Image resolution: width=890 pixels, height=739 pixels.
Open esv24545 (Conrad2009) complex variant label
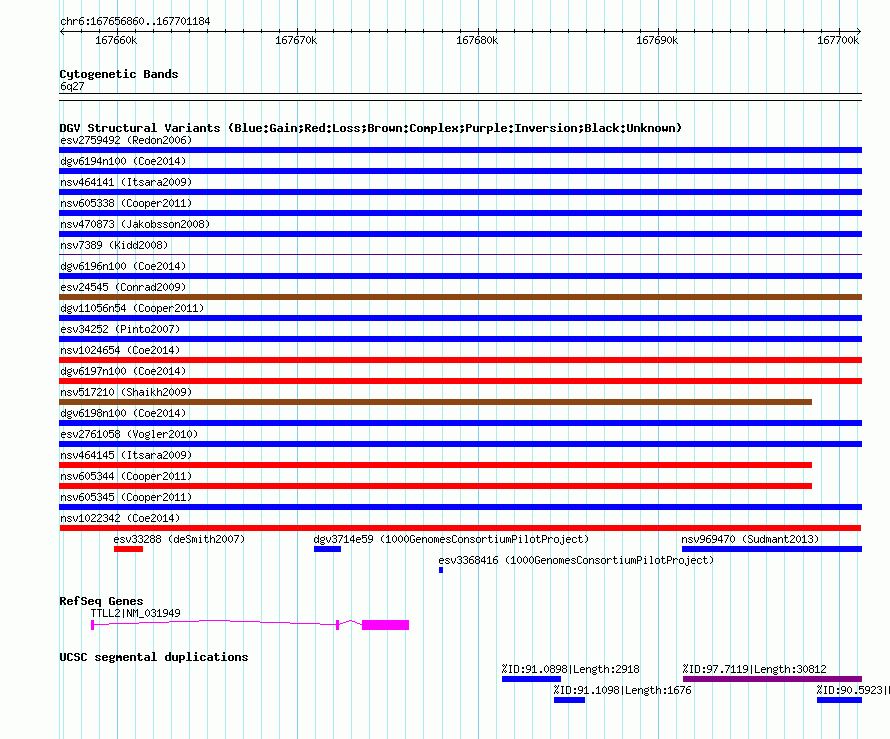(123, 287)
